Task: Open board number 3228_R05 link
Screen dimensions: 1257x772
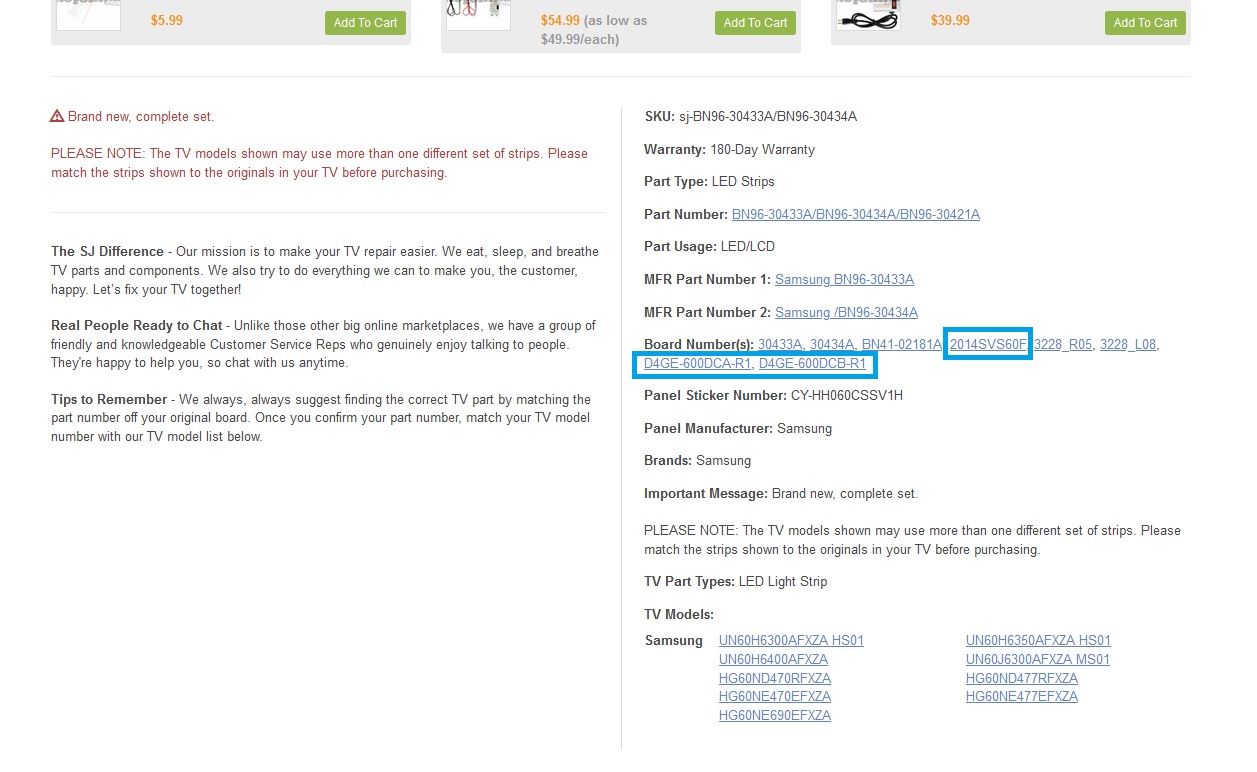Action: click(x=1062, y=345)
